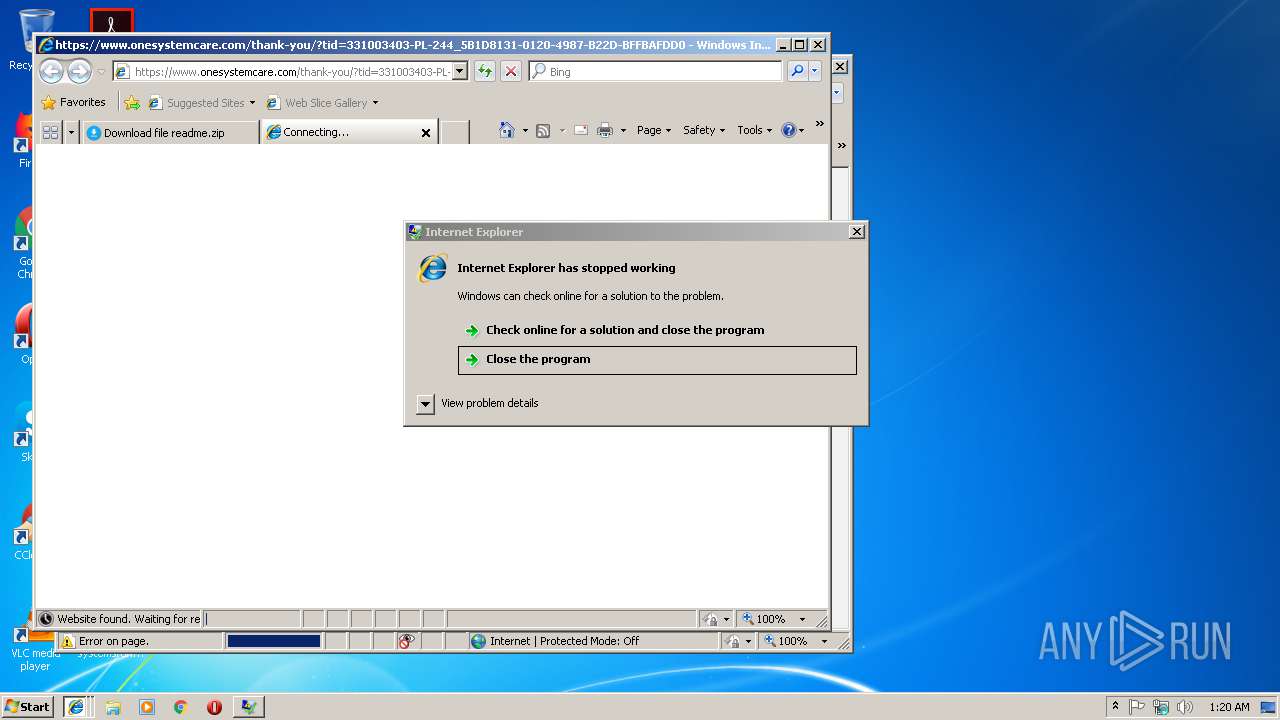Click the Internet | Protected Mode: Off status
1280x720 pixels.
click(564, 642)
